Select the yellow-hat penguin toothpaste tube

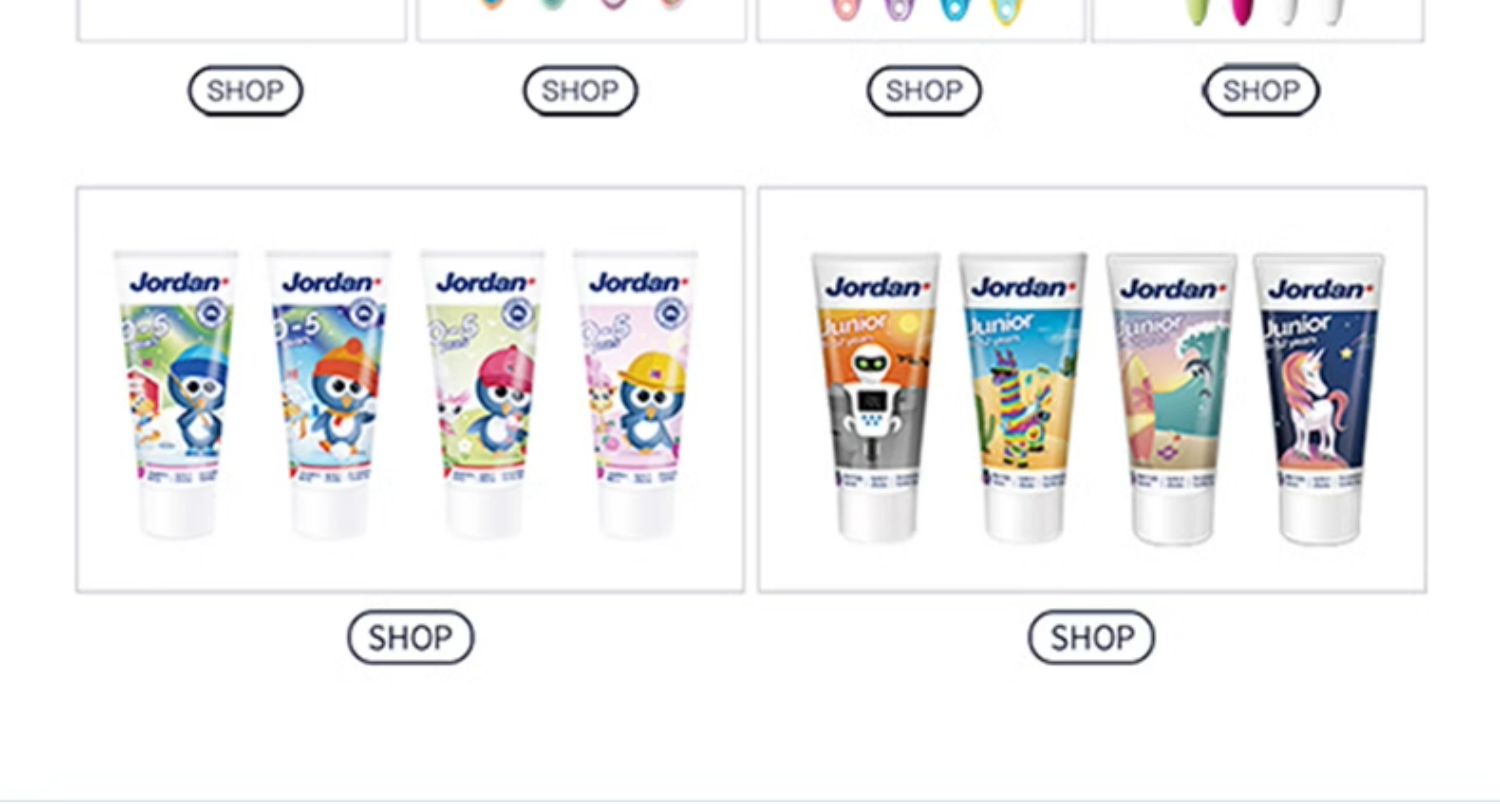[636, 394]
